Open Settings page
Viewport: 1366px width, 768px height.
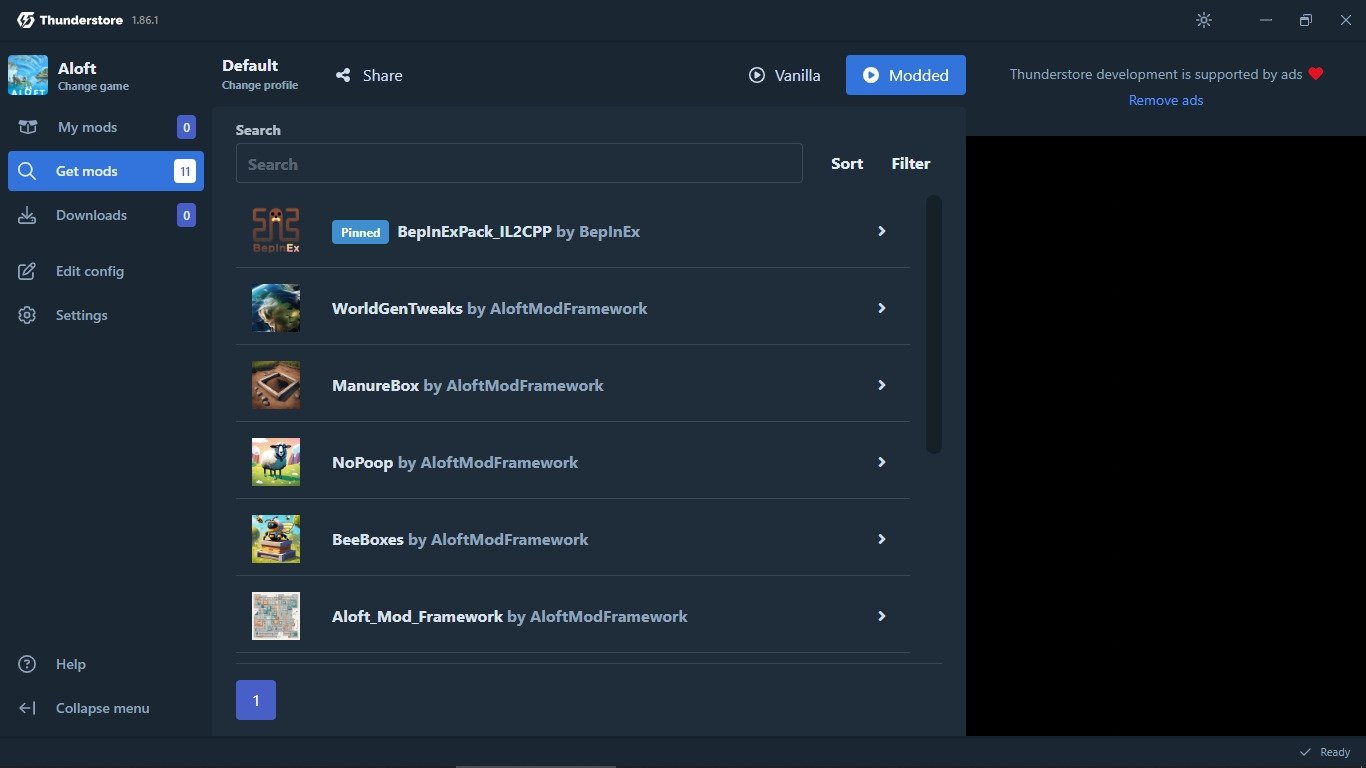105,315
